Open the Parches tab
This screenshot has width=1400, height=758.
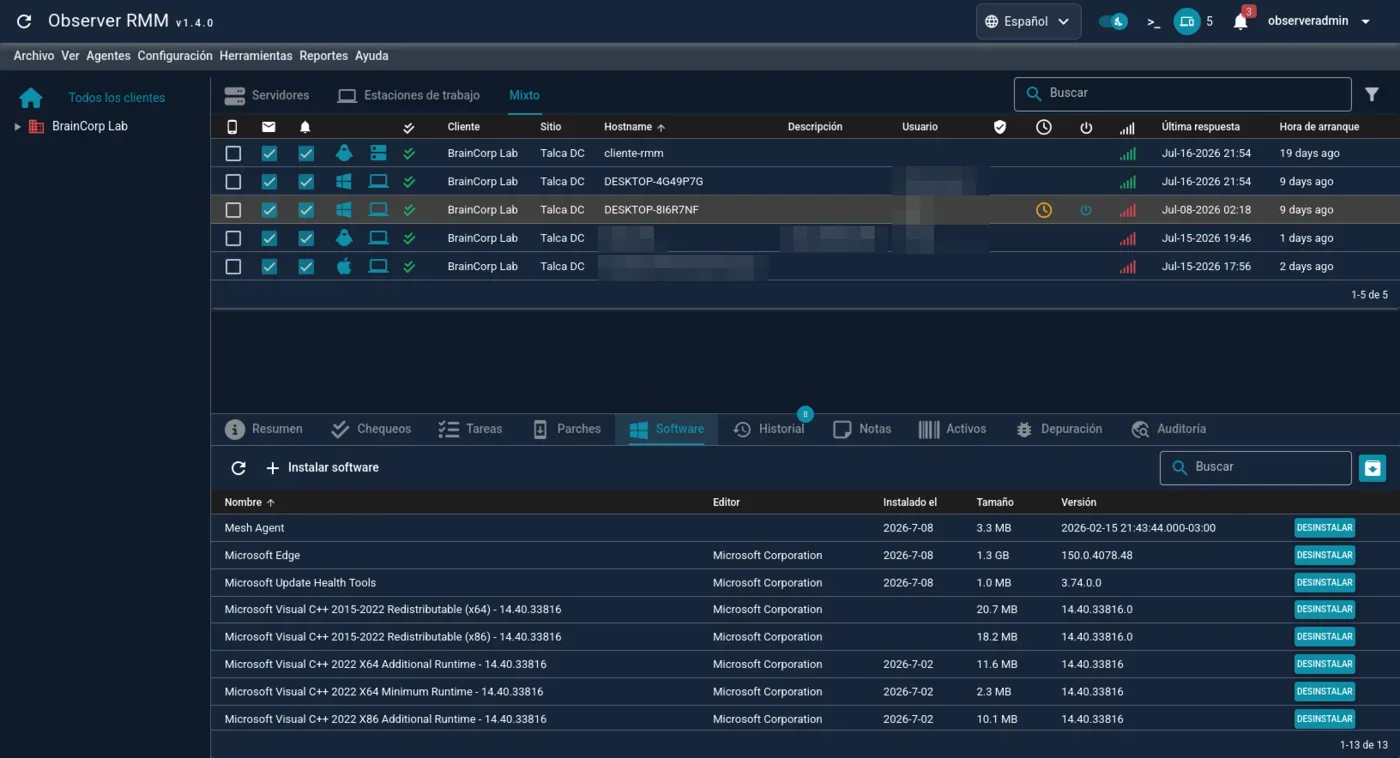(x=566, y=429)
